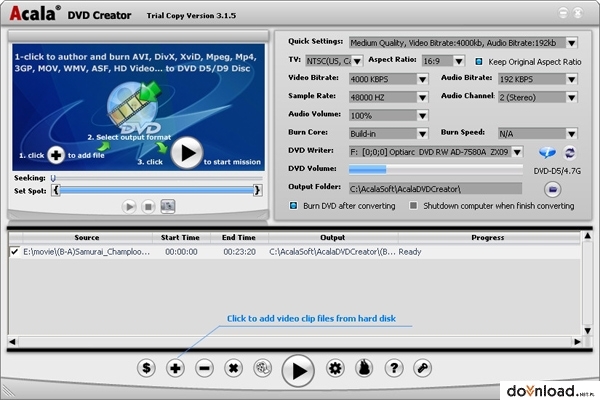Image resolution: width=600 pixels, height=400 pixels.
Task: Click the 00:00:00 start time cell
Action: 181,252
